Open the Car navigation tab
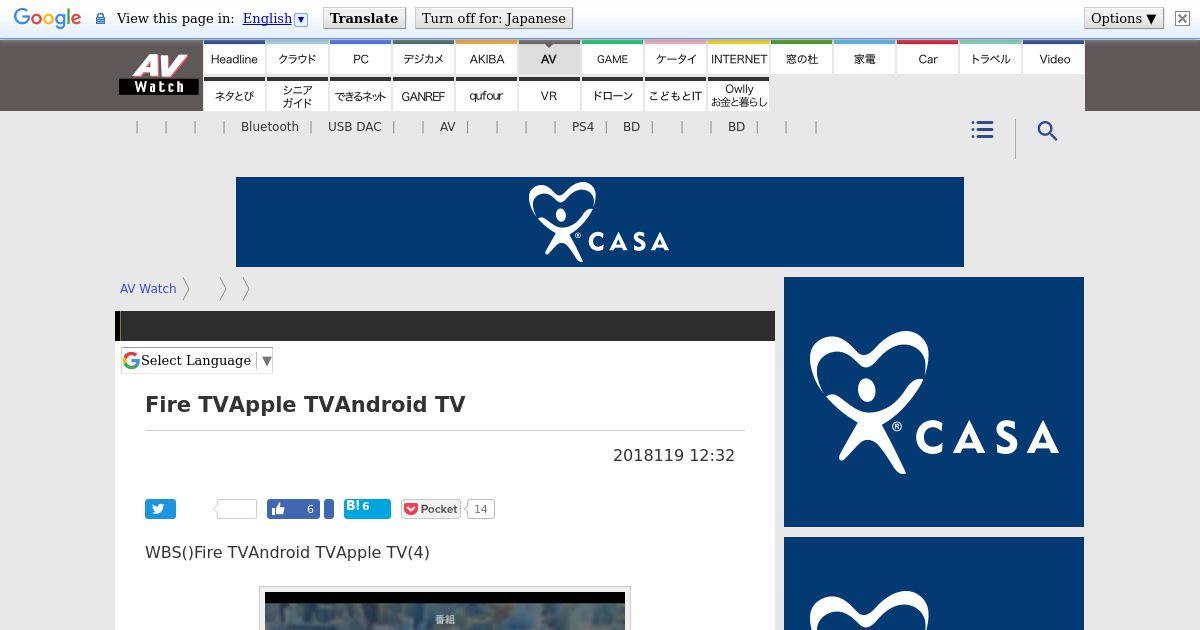The height and width of the screenshot is (630, 1200). pyautogui.click(x=927, y=58)
